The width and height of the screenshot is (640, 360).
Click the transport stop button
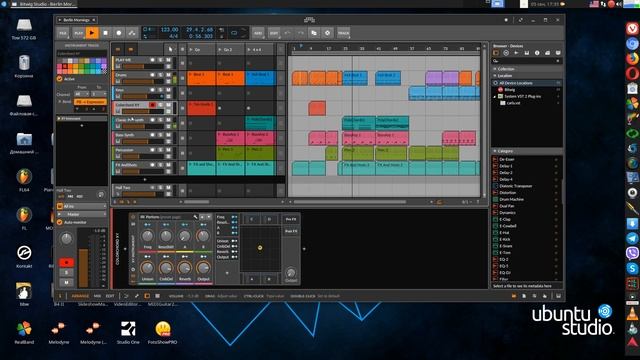click(x=105, y=33)
